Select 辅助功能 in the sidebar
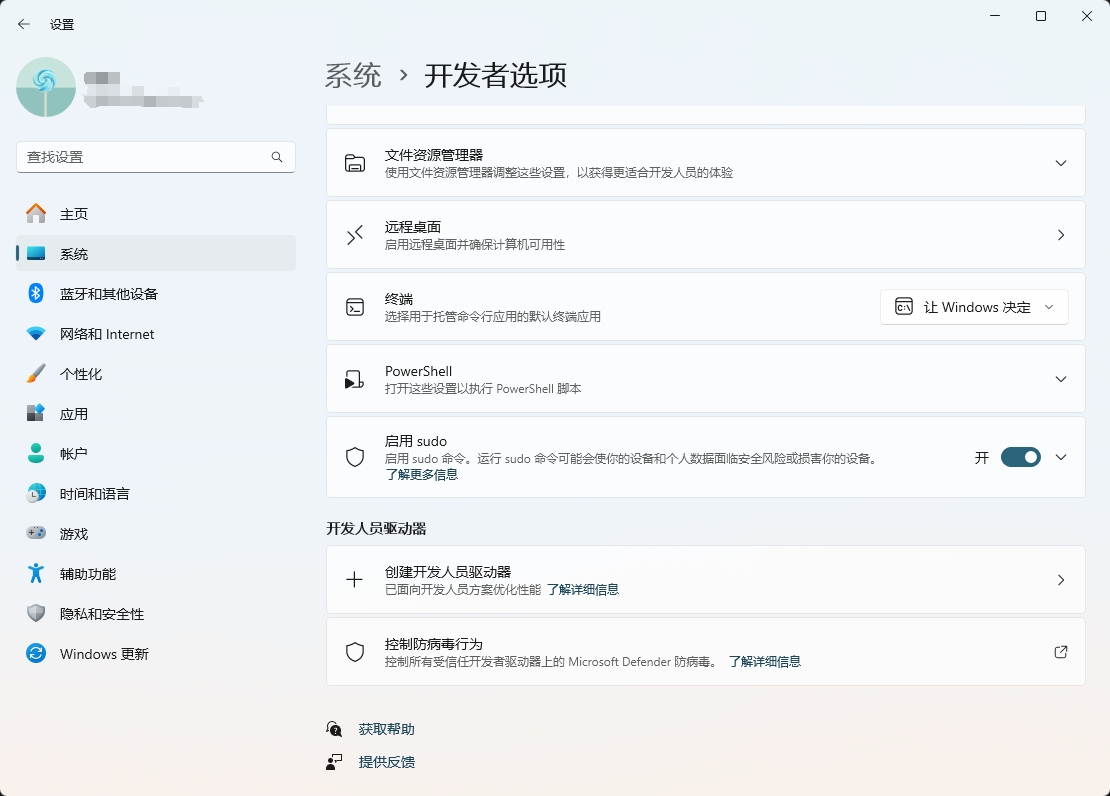This screenshot has height=796, width=1110. point(156,574)
